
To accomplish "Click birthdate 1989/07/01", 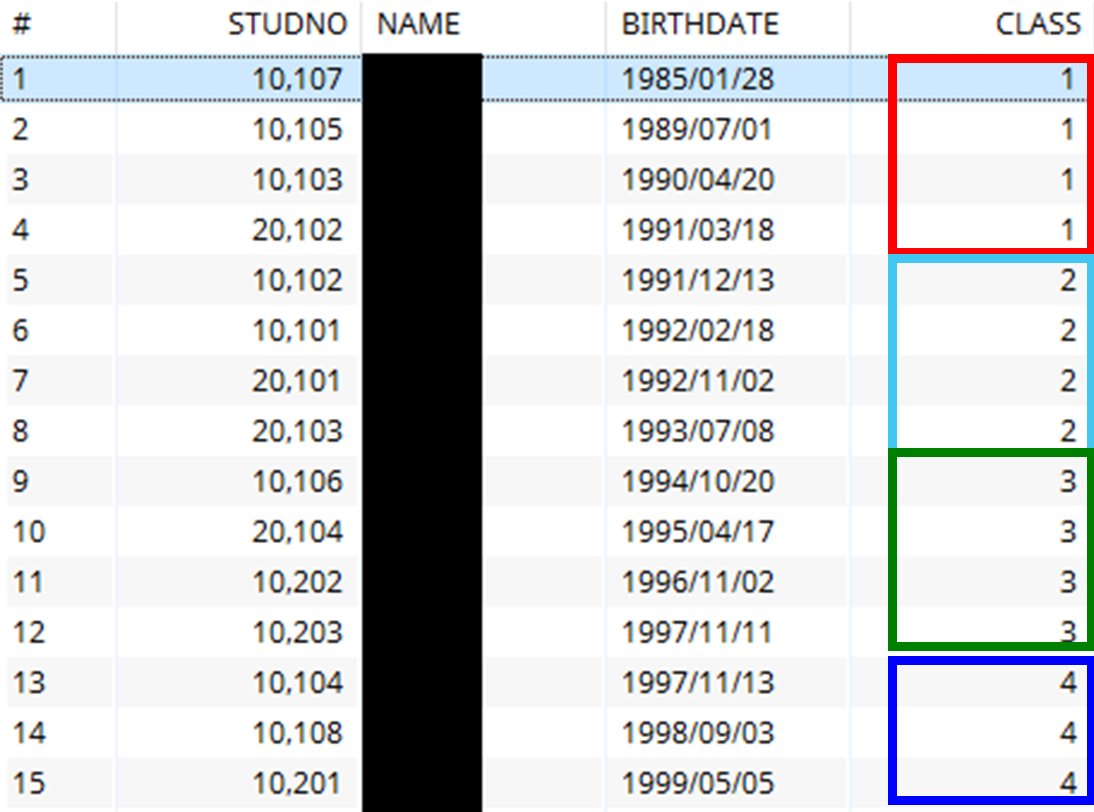I will click(x=697, y=129).
